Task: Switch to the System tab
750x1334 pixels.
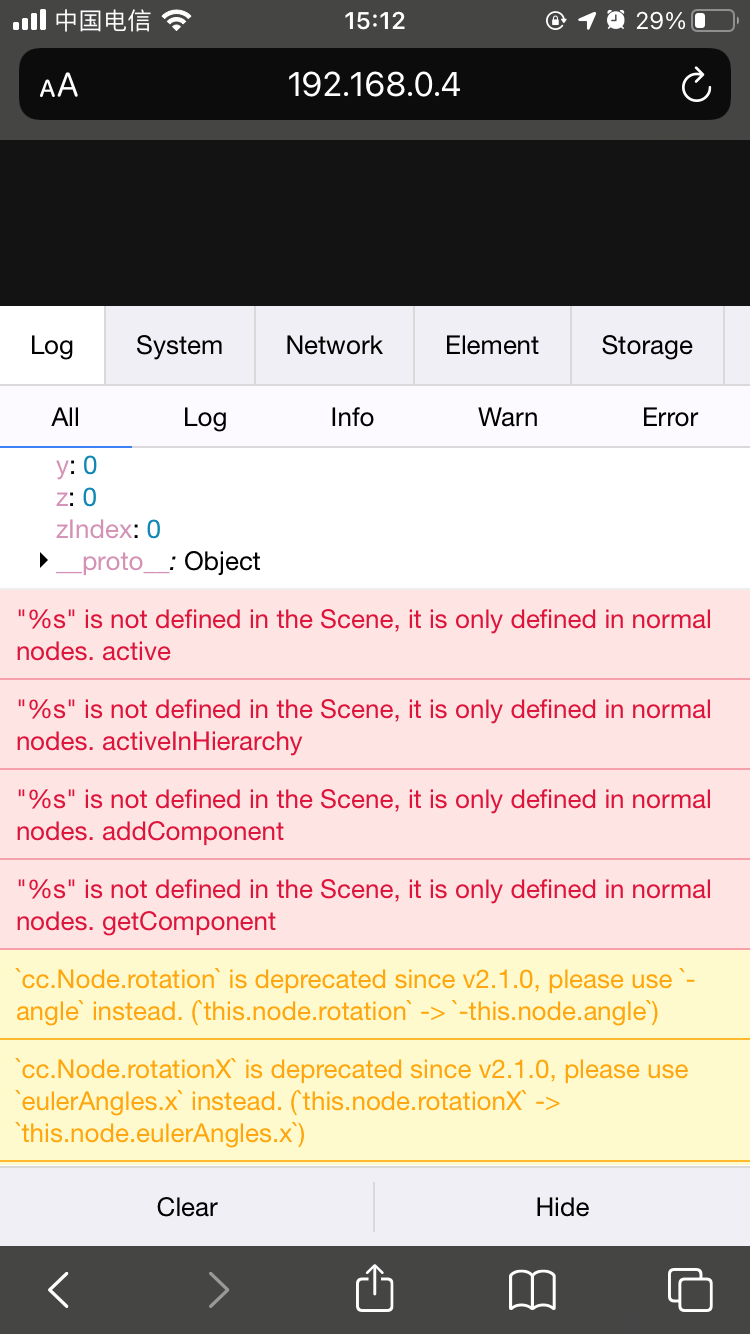Action: pos(179,346)
